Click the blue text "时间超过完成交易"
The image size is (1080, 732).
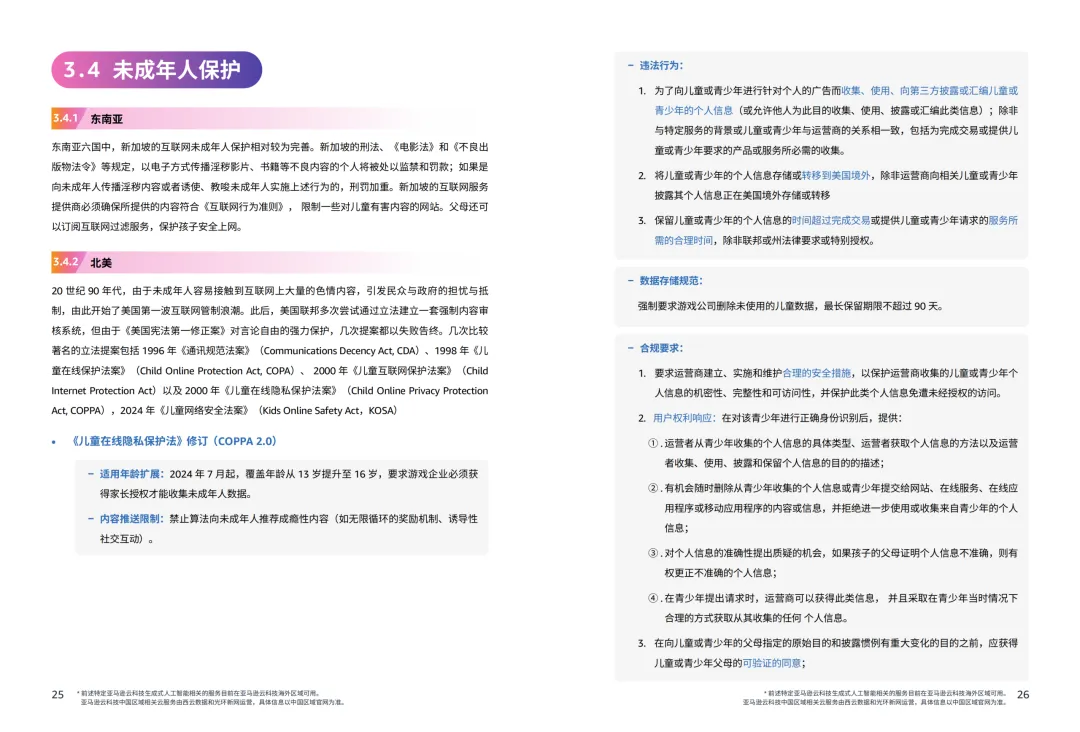[830, 220]
